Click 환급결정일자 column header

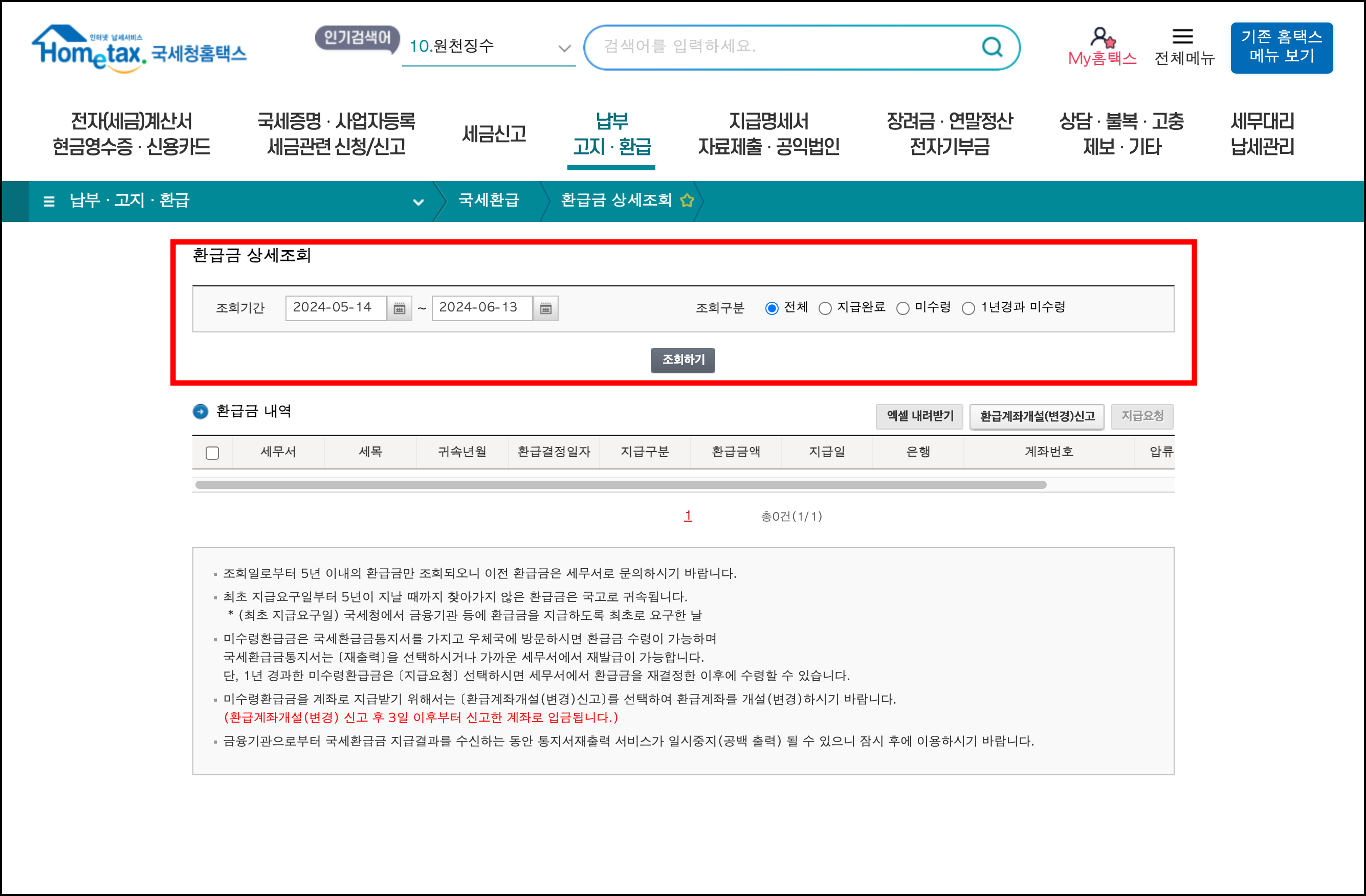click(554, 452)
